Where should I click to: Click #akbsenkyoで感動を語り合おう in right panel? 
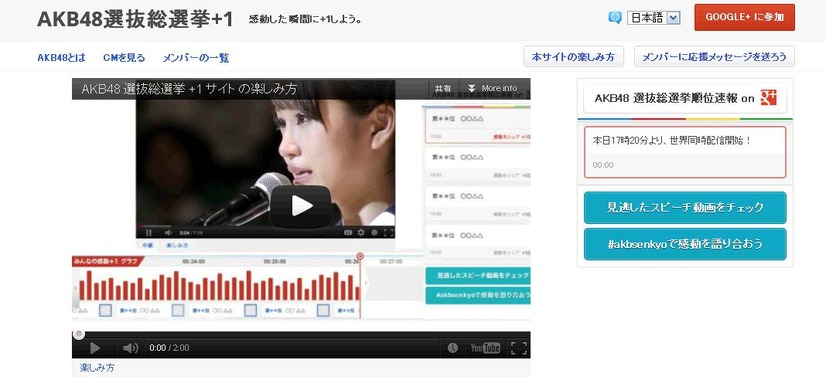coord(685,244)
